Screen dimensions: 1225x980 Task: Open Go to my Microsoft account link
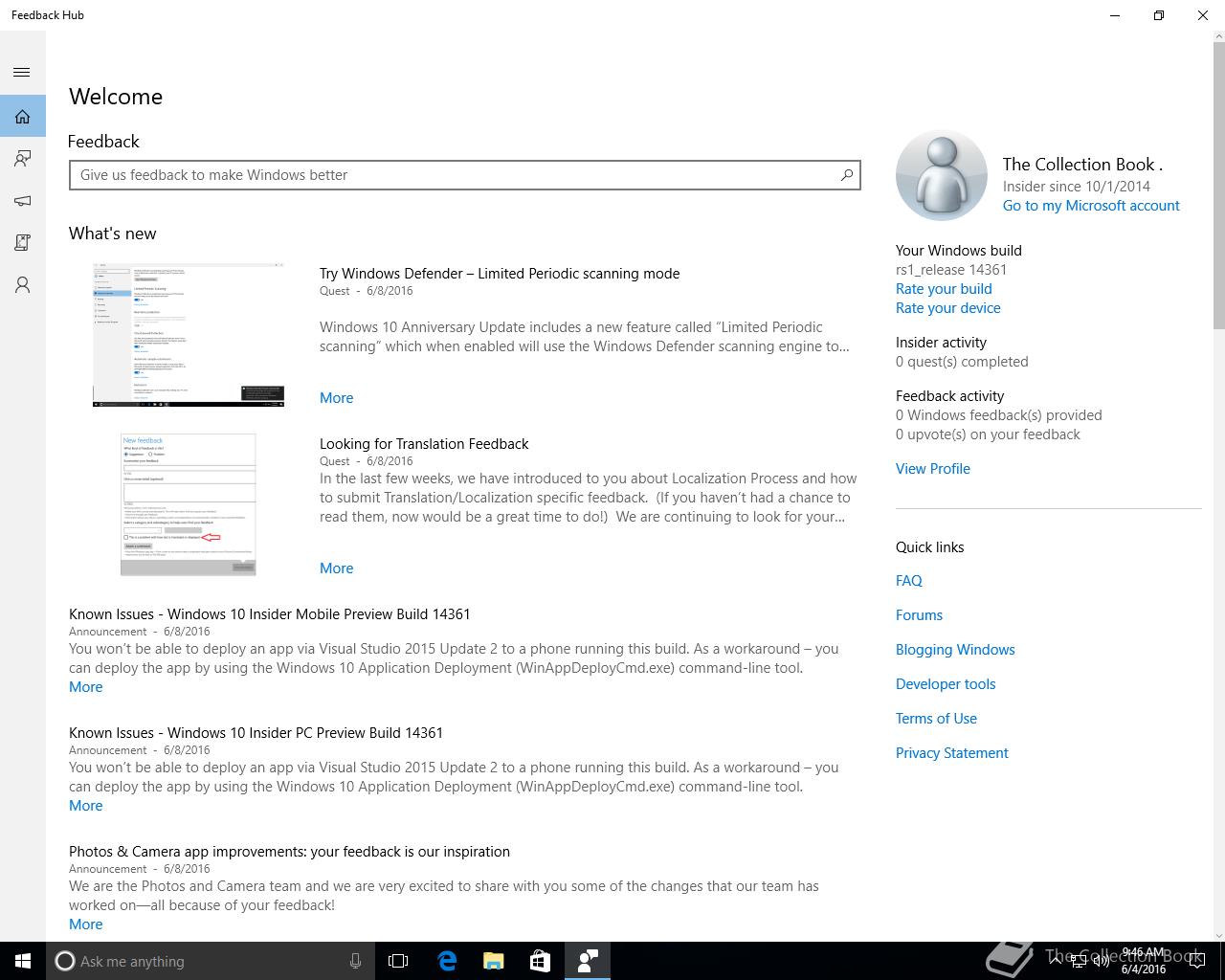click(1091, 206)
